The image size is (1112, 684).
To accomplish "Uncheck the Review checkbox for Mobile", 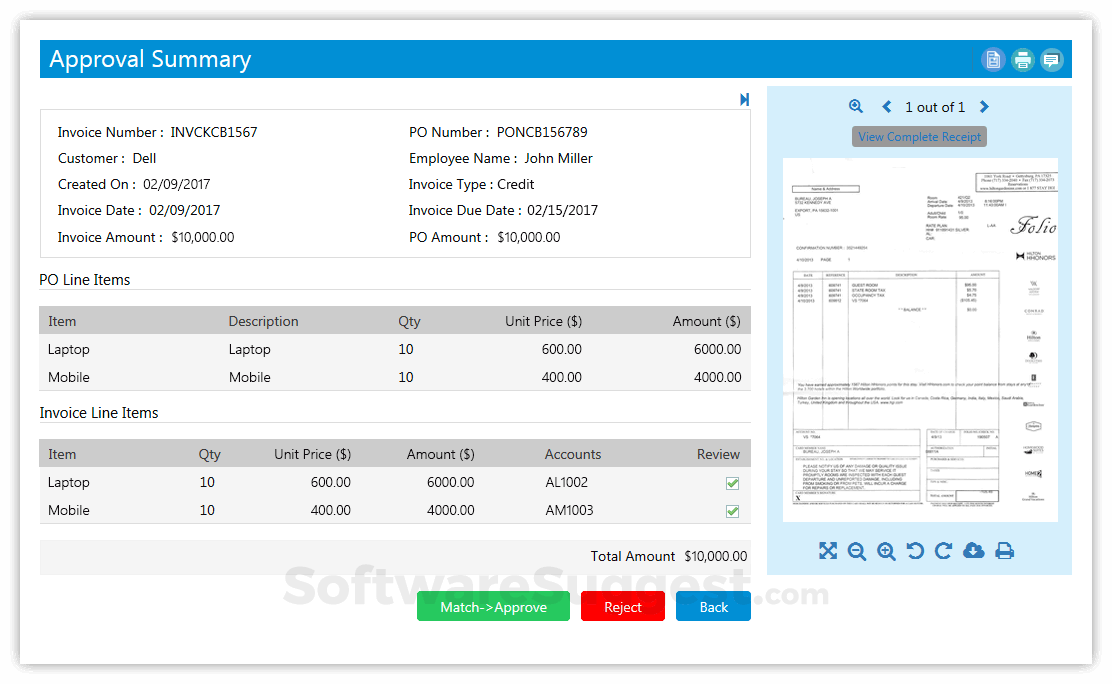I will pyautogui.click(x=732, y=510).
